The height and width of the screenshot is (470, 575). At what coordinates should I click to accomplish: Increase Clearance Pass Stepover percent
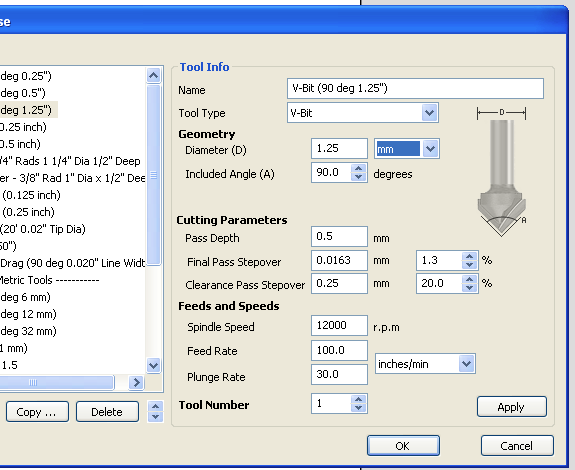[x=469, y=279]
